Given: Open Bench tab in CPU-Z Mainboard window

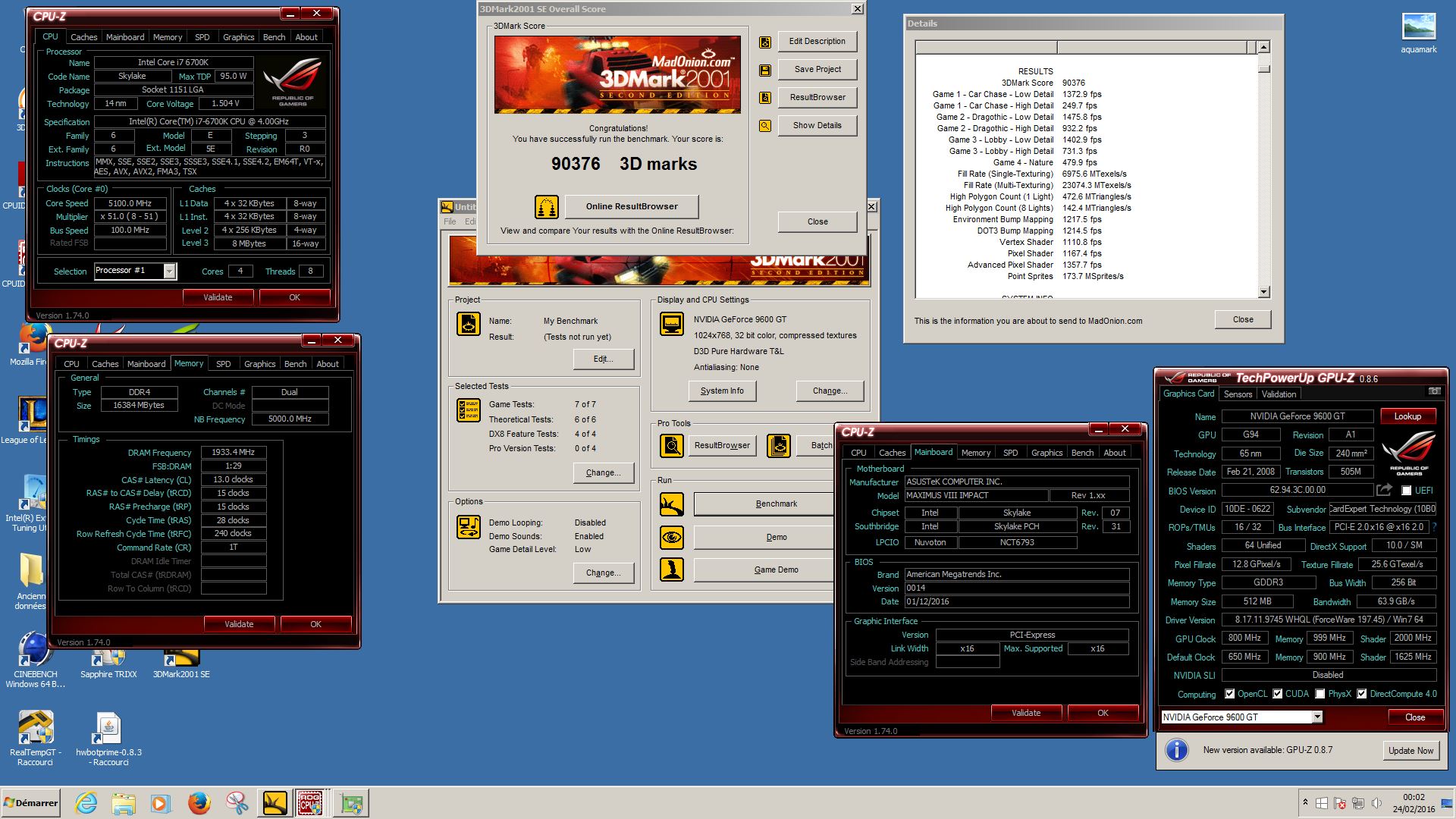Looking at the screenshot, I should [x=1082, y=453].
